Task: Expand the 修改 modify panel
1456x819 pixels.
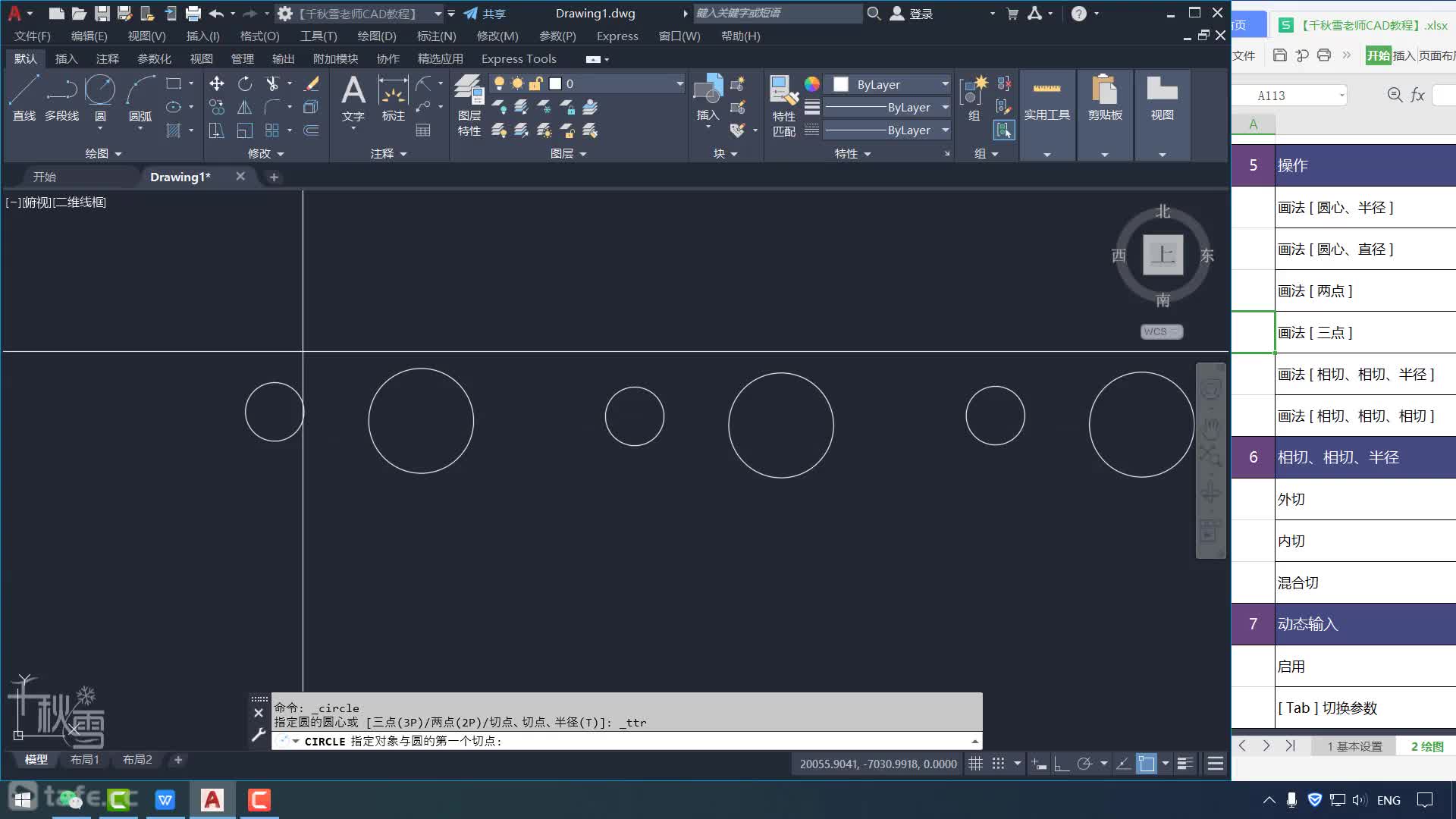Action: [265, 153]
